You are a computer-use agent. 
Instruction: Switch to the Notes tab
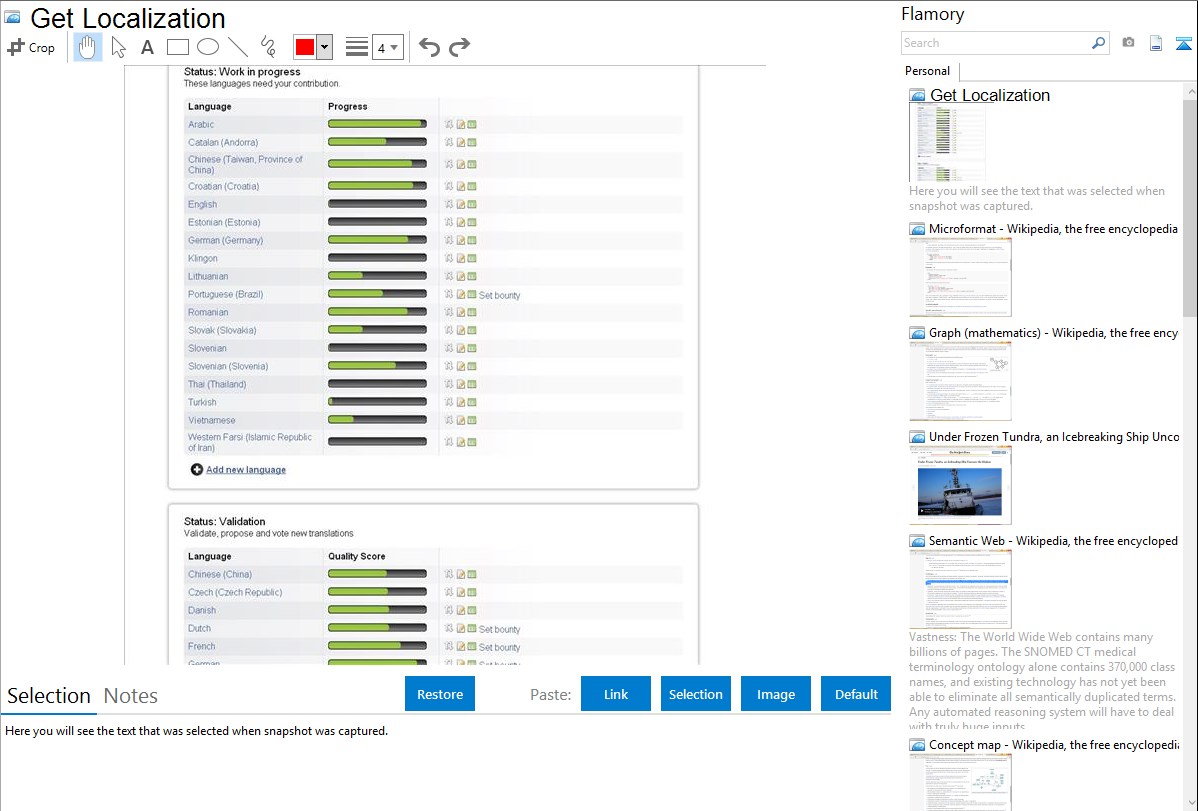[131, 696]
